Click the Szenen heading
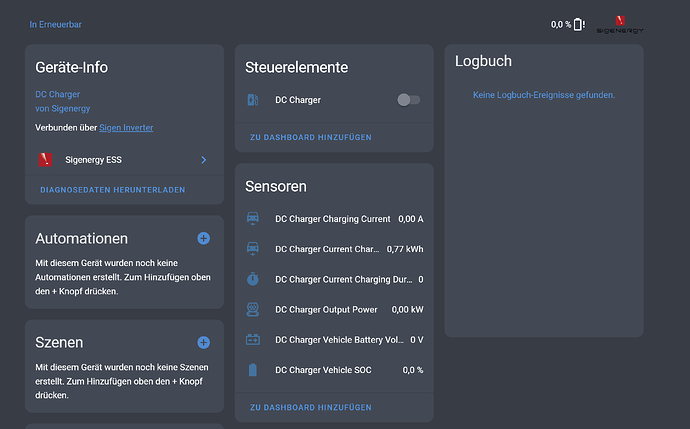Viewport: 690px width, 429px height. tap(59, 342)
